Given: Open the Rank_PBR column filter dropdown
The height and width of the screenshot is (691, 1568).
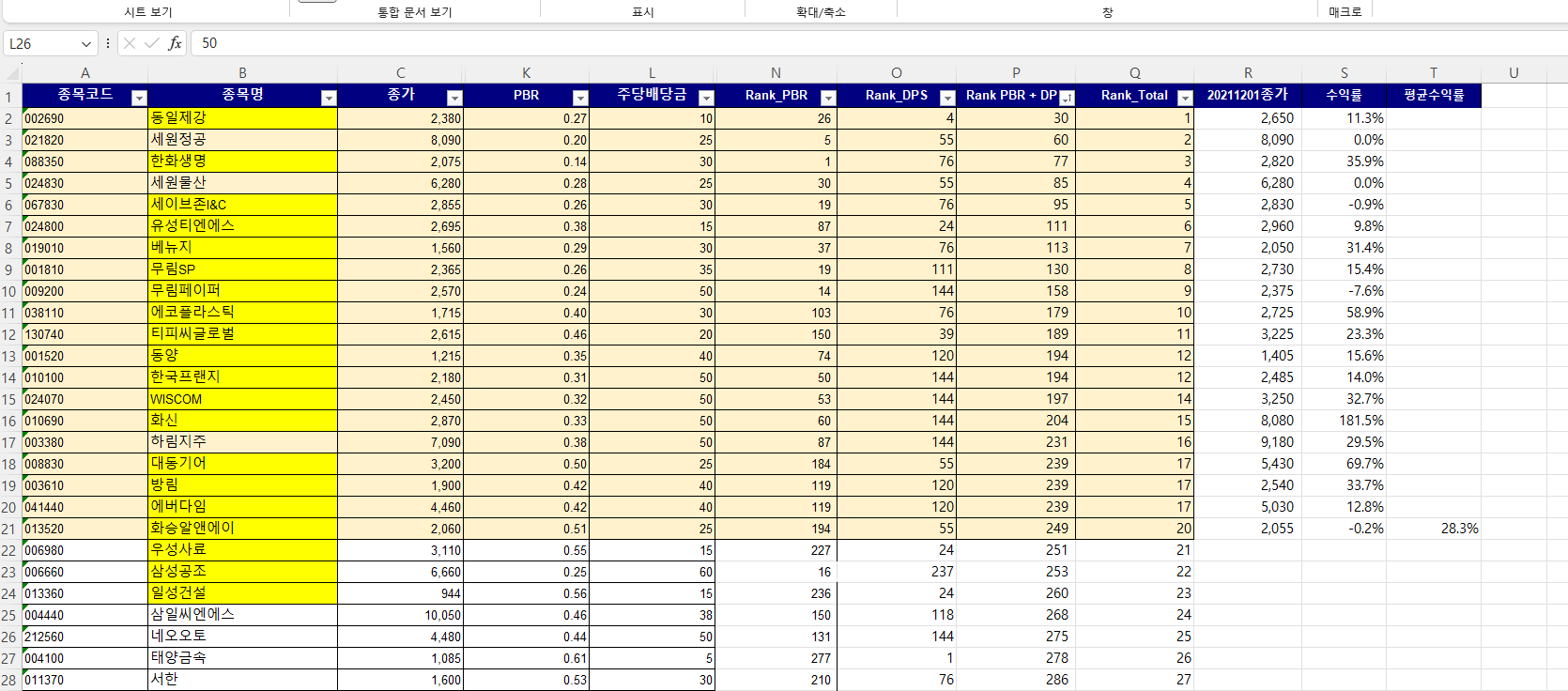Looking at the screenshot, I should click(x=828, y=98).
